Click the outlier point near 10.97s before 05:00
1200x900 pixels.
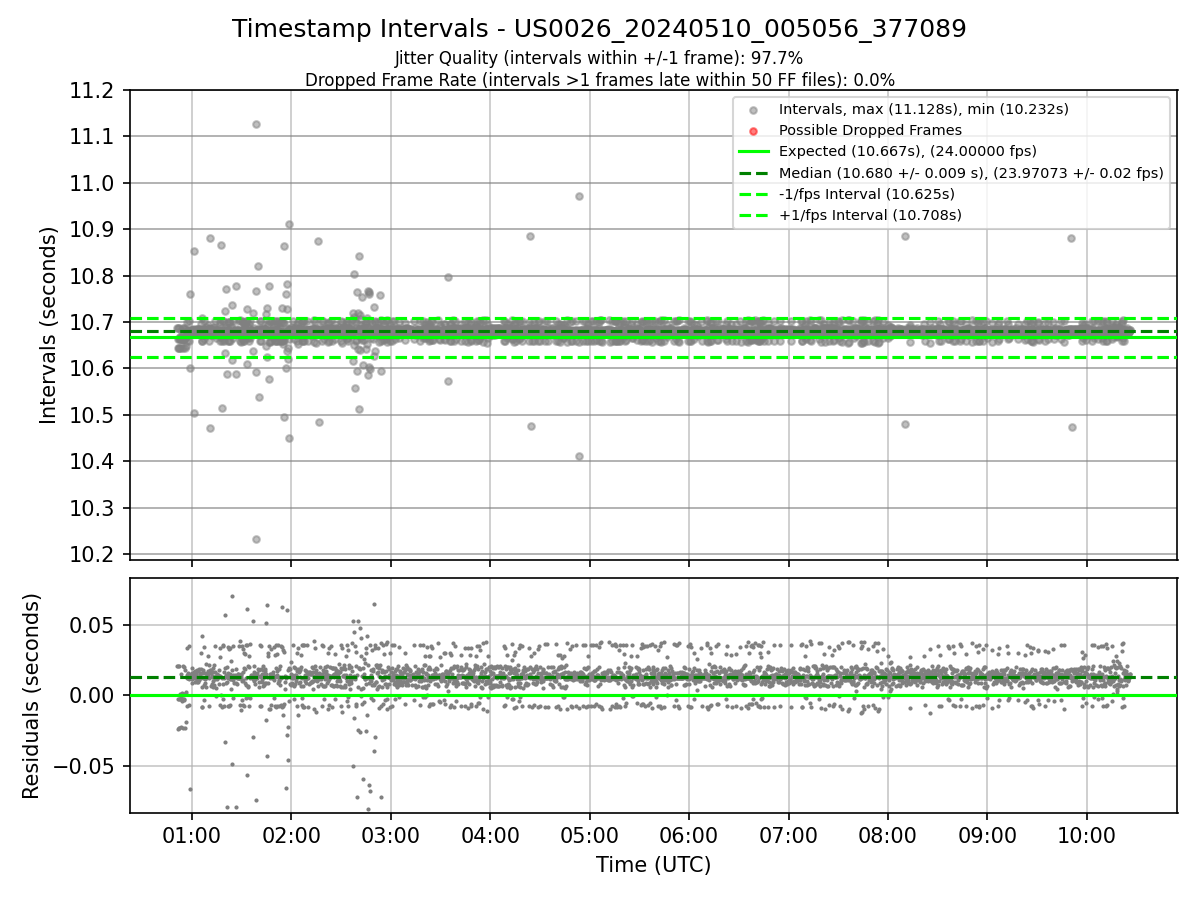point(579,196)
